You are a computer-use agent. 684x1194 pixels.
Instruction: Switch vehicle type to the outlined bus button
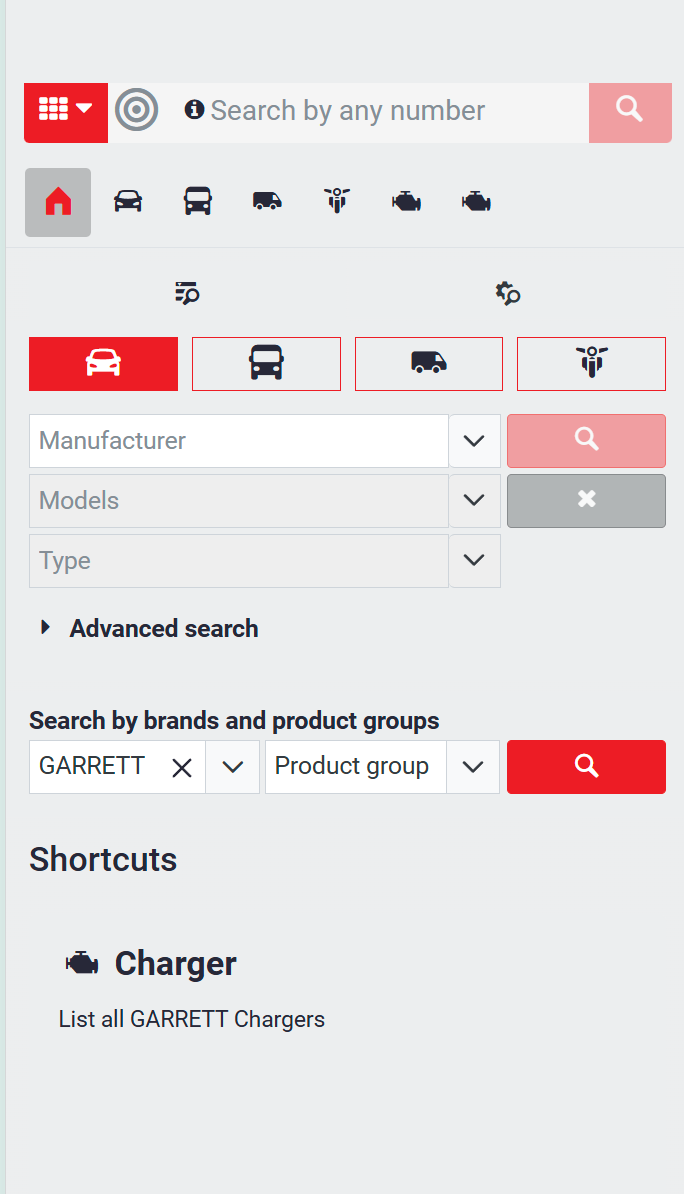tap(266, 363)
